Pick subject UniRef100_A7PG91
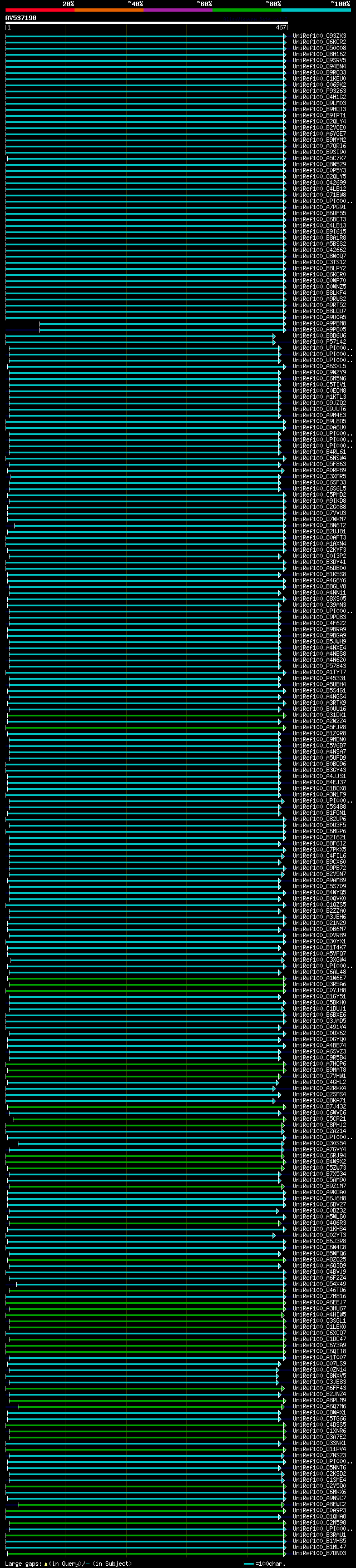Image resolution: width=356 pixels, height=1568 pixels. (319, 207)
